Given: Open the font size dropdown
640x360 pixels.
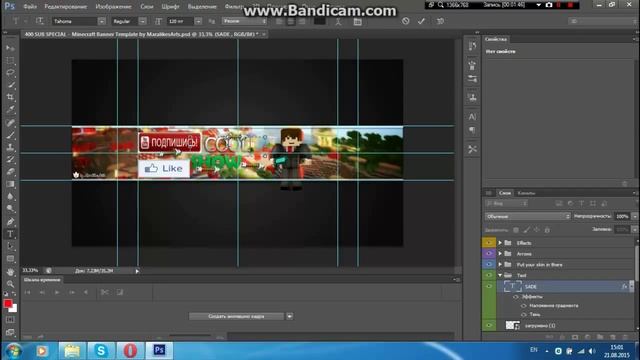Looking at the screenshot, I should point(198,21).
